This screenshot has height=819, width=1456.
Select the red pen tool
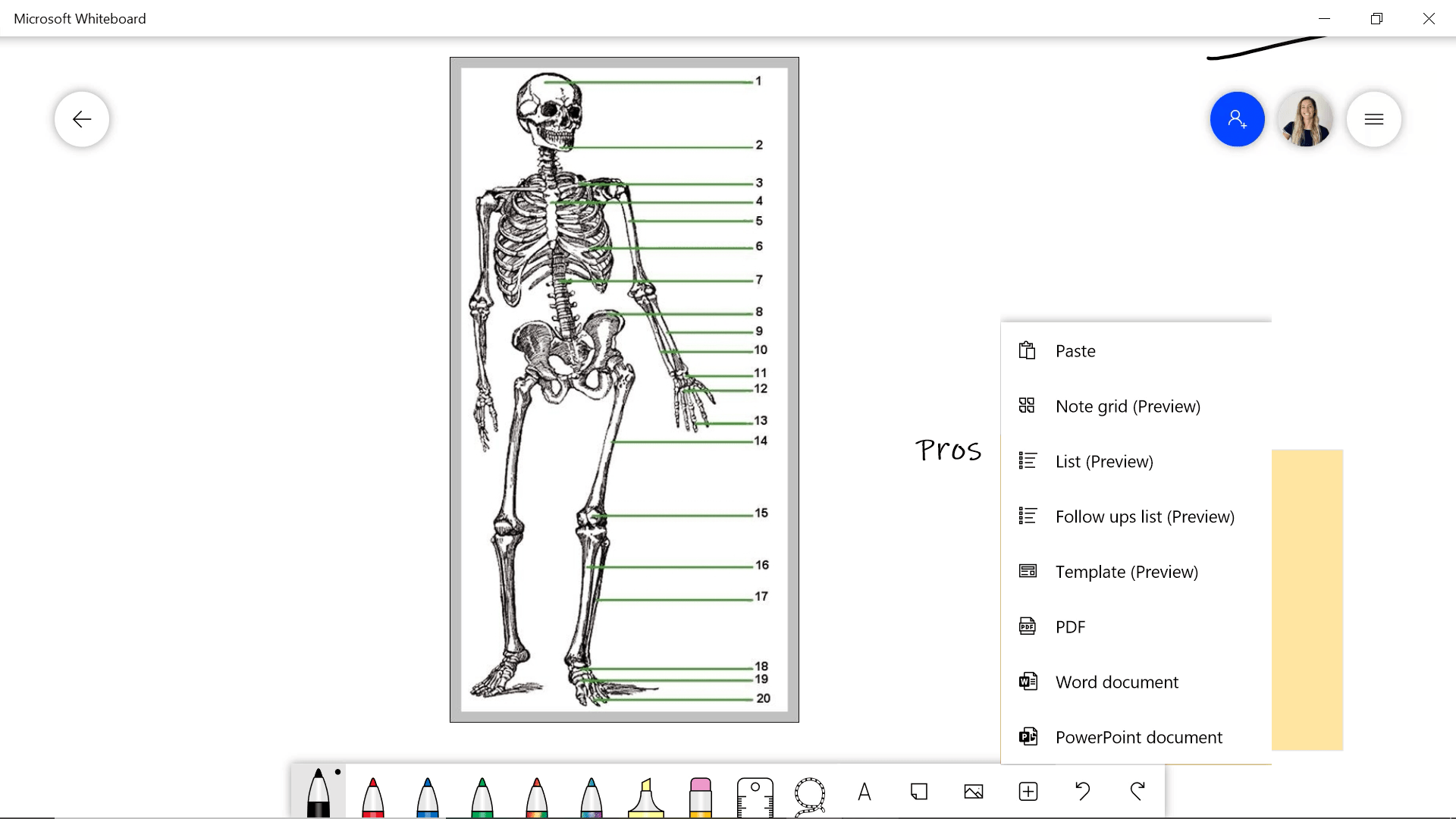click(x=373, y=796)
